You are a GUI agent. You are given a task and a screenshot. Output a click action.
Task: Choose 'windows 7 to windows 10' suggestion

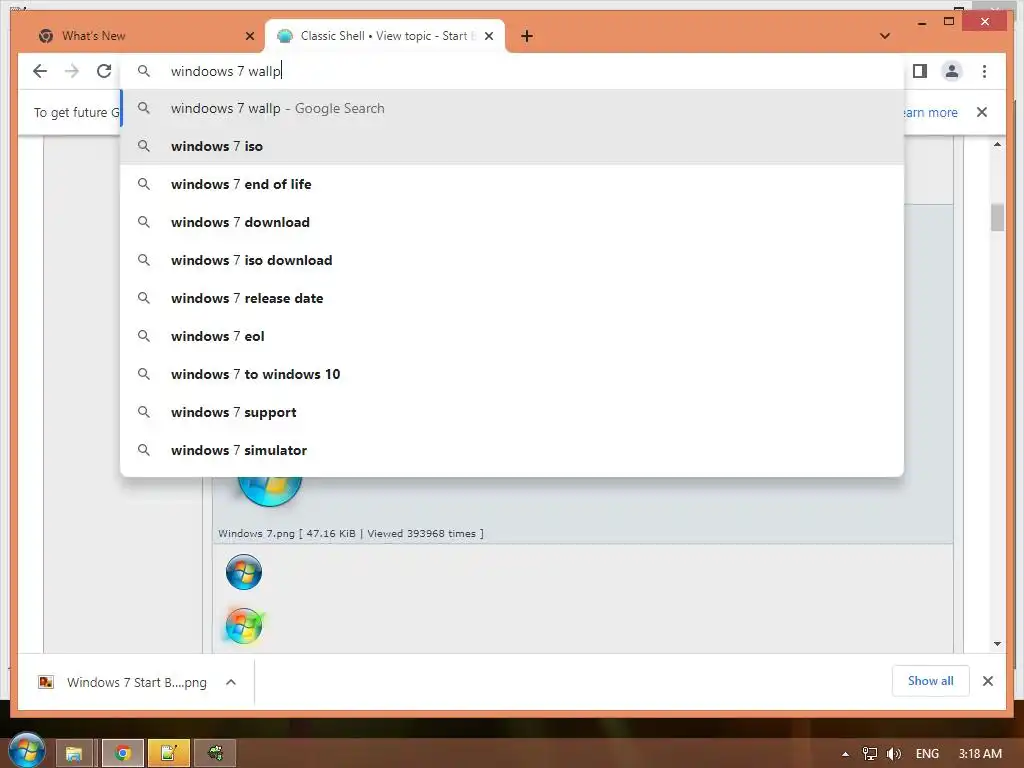[x=512, y=374]
